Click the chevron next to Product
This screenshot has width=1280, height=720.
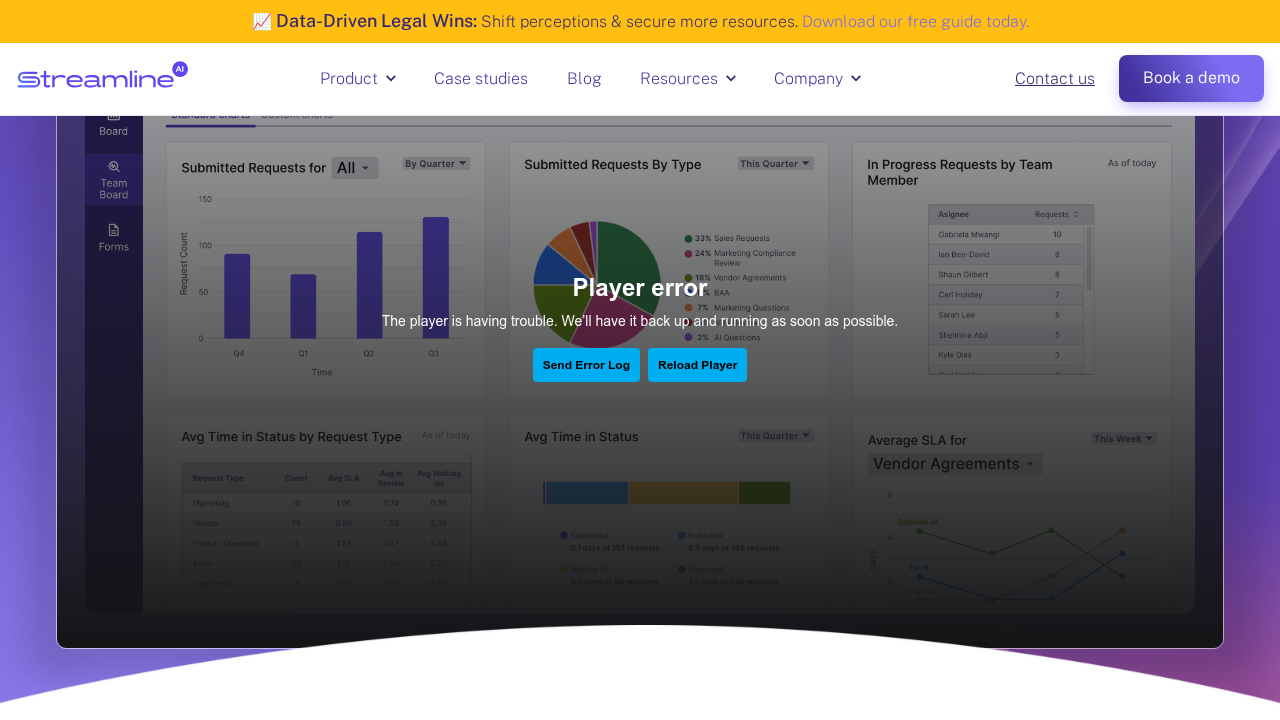(391, 79)
